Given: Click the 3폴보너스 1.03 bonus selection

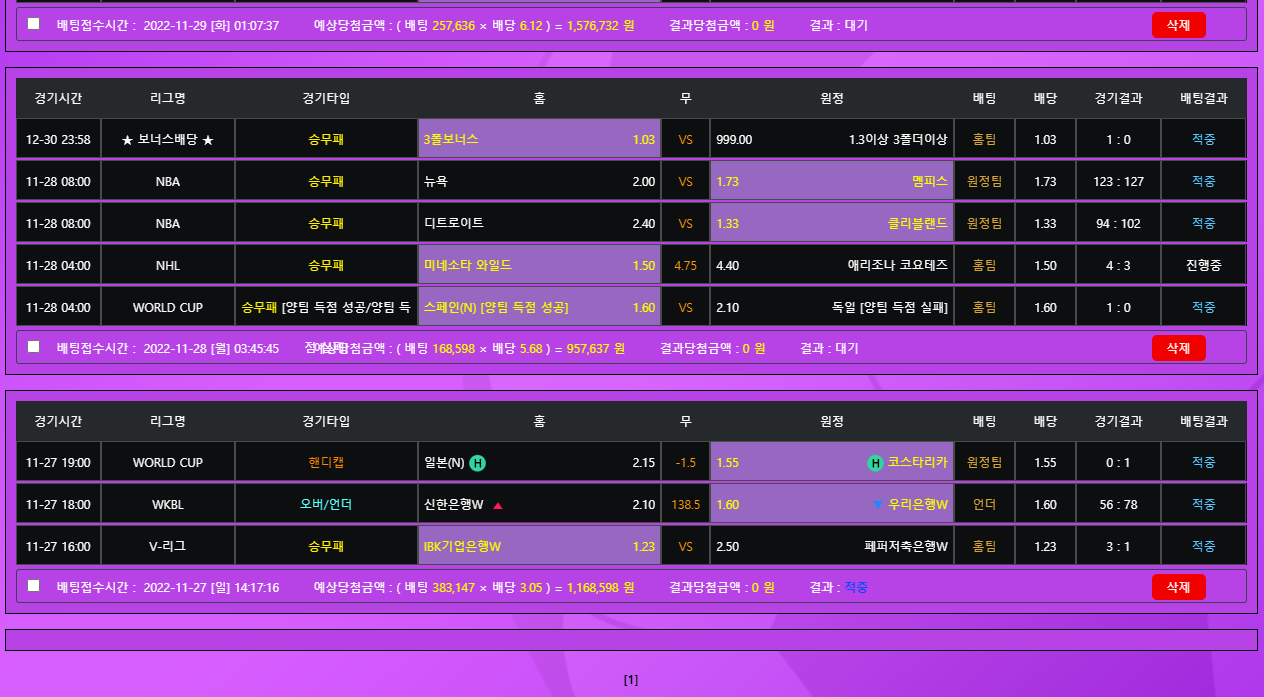Looking at the screenshot, I should point(539,140).
